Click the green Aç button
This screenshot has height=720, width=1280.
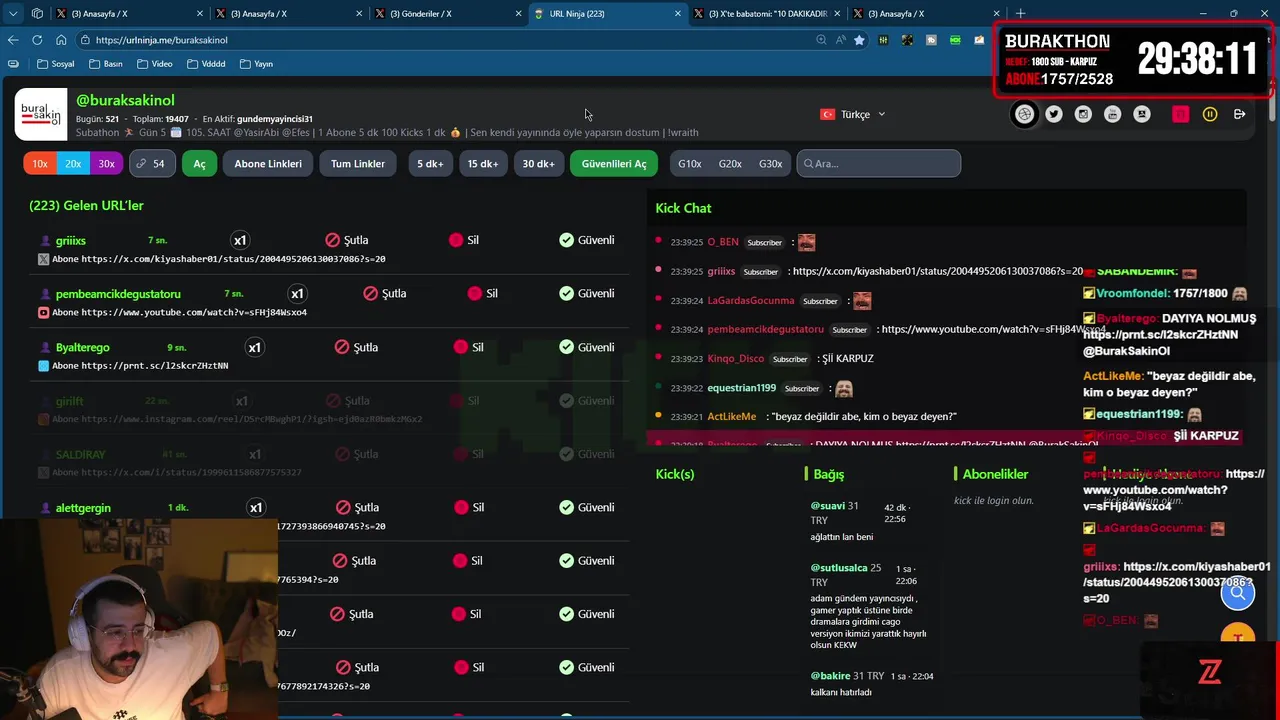pyautogui.click(x=199, y=163)
